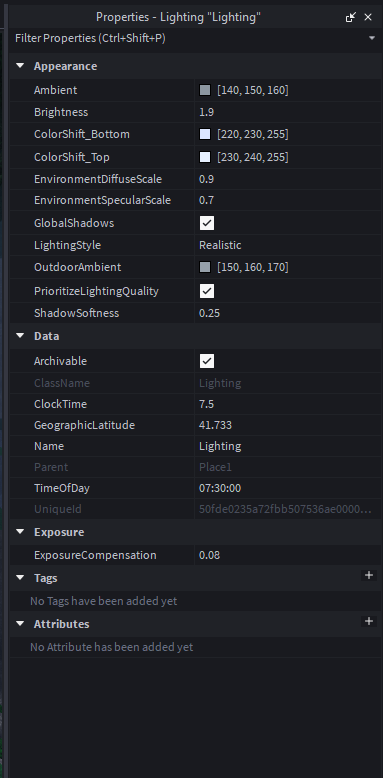Open the ColorShift_Bottom color swatch
This screenshot has width=383, height=778.
pyautogui.click(x=205, y=134)
